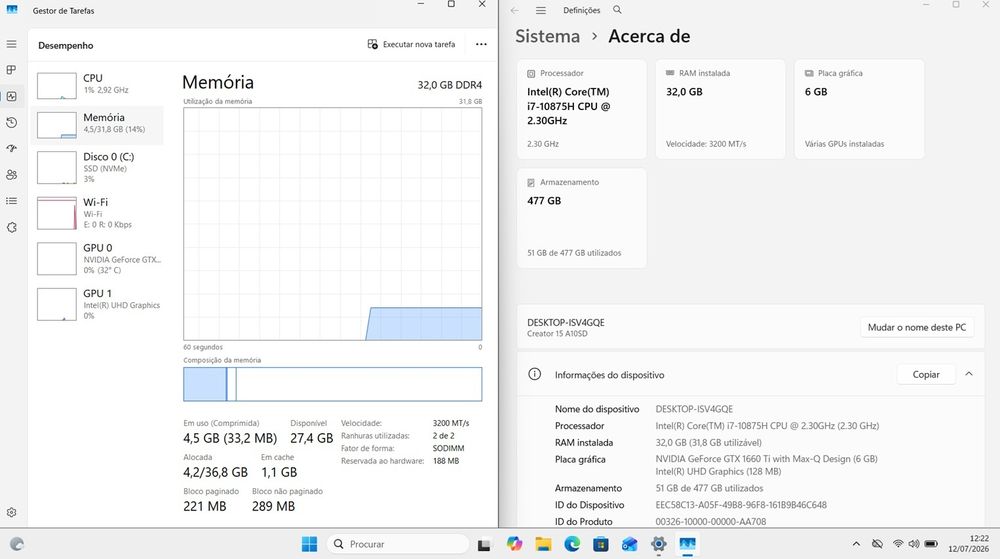Open Details page icon in sidebar

pos(11,201)
